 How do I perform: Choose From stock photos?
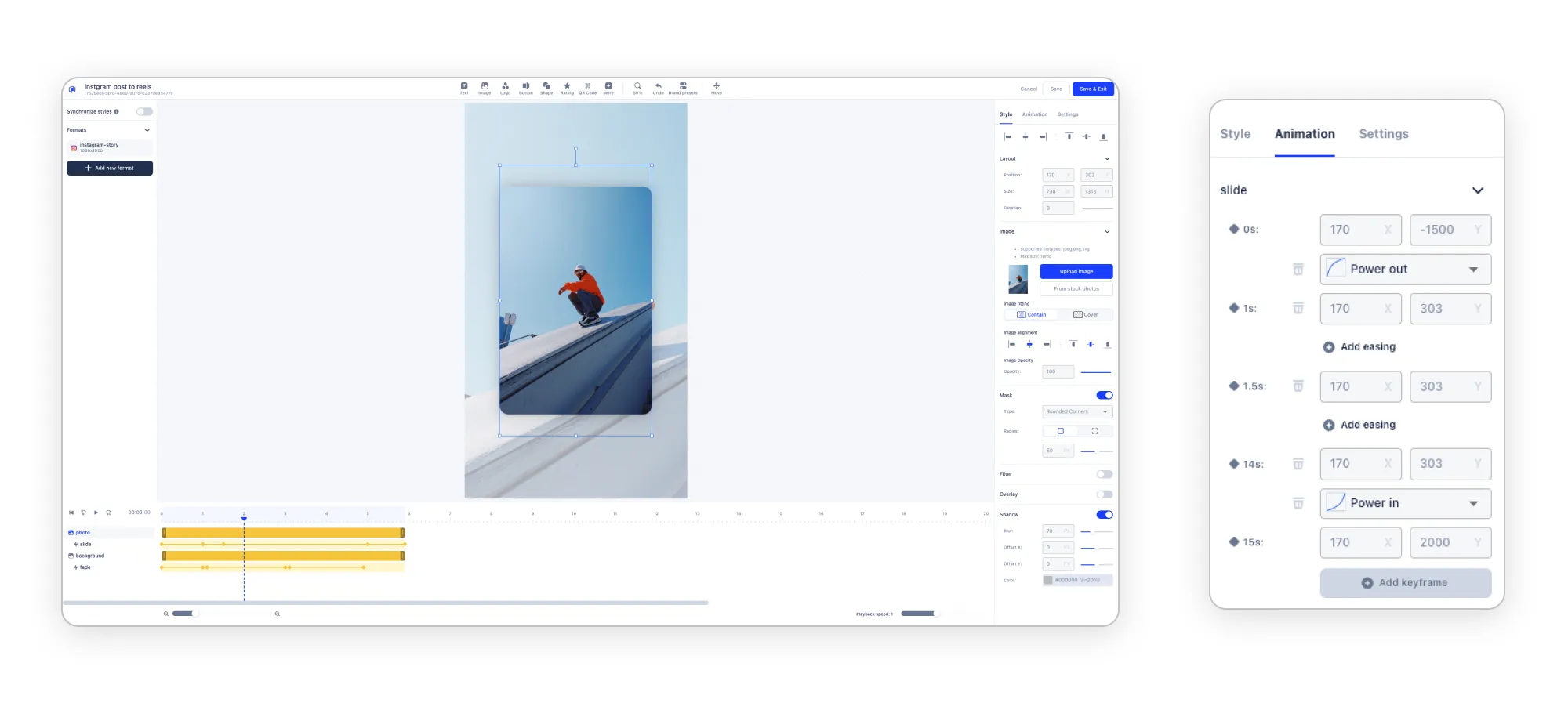click(x=1076, y=288)
